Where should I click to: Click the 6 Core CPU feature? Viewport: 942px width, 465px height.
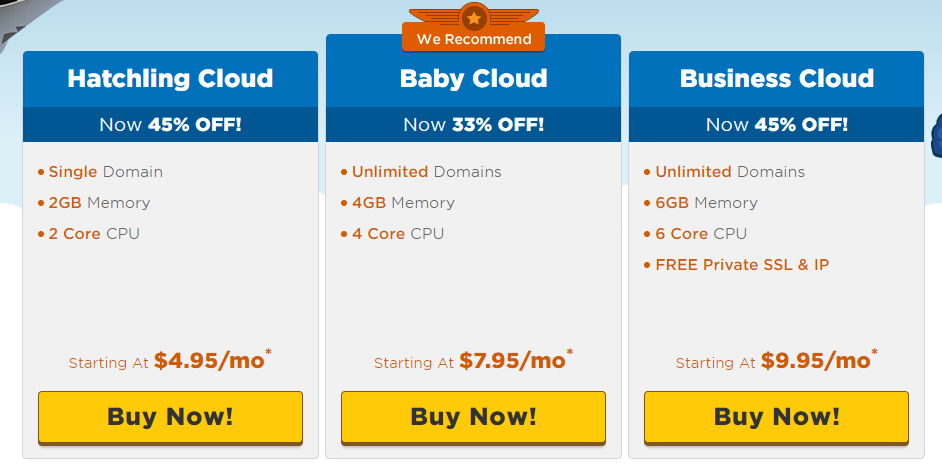pyautogui.click(x=700, y=234)
